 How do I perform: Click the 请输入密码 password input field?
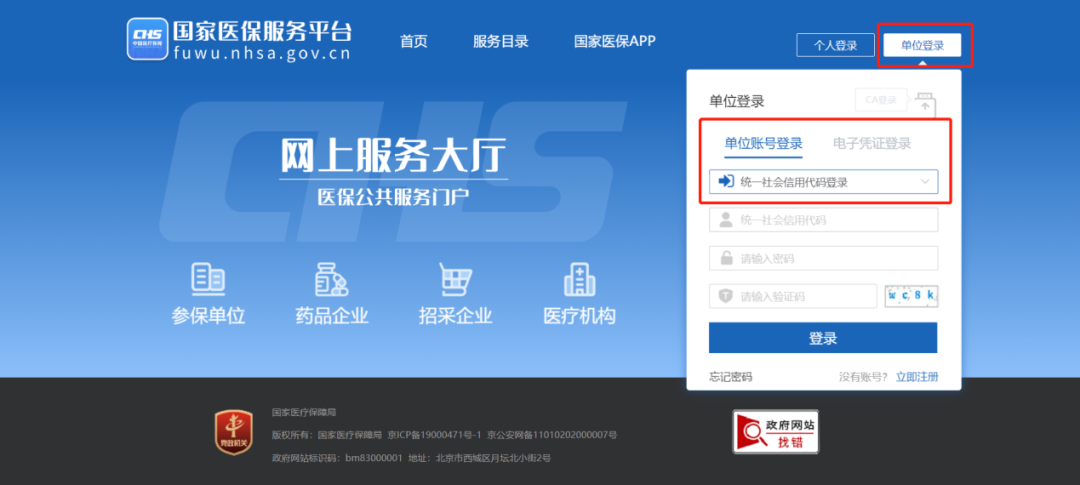tap(823, 258)
